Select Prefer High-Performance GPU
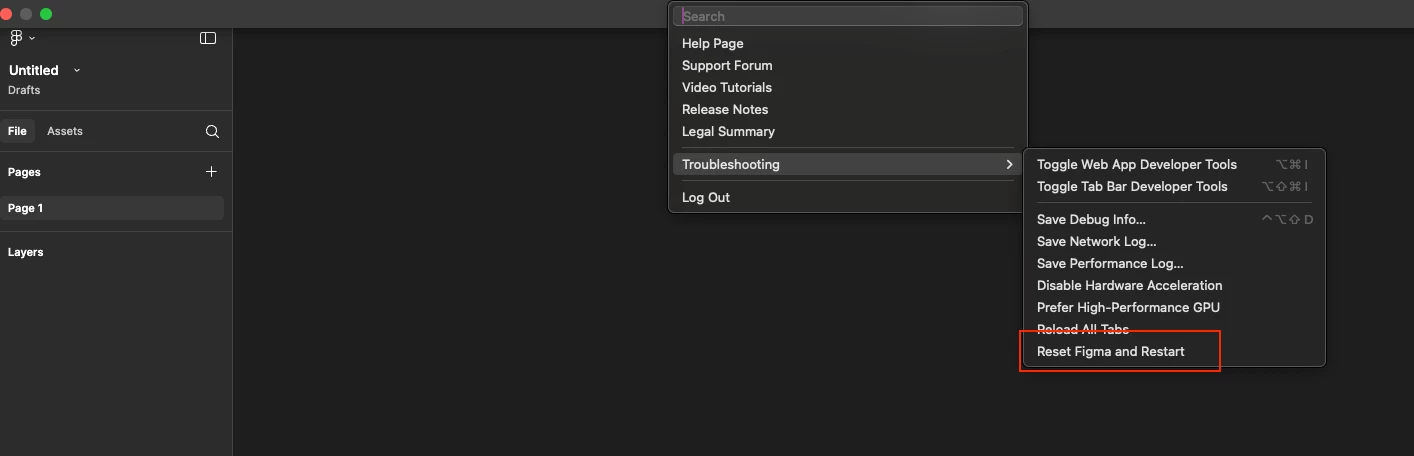Image resolution: width=1414 pixels, height=456 pixels. [1174, 307]
